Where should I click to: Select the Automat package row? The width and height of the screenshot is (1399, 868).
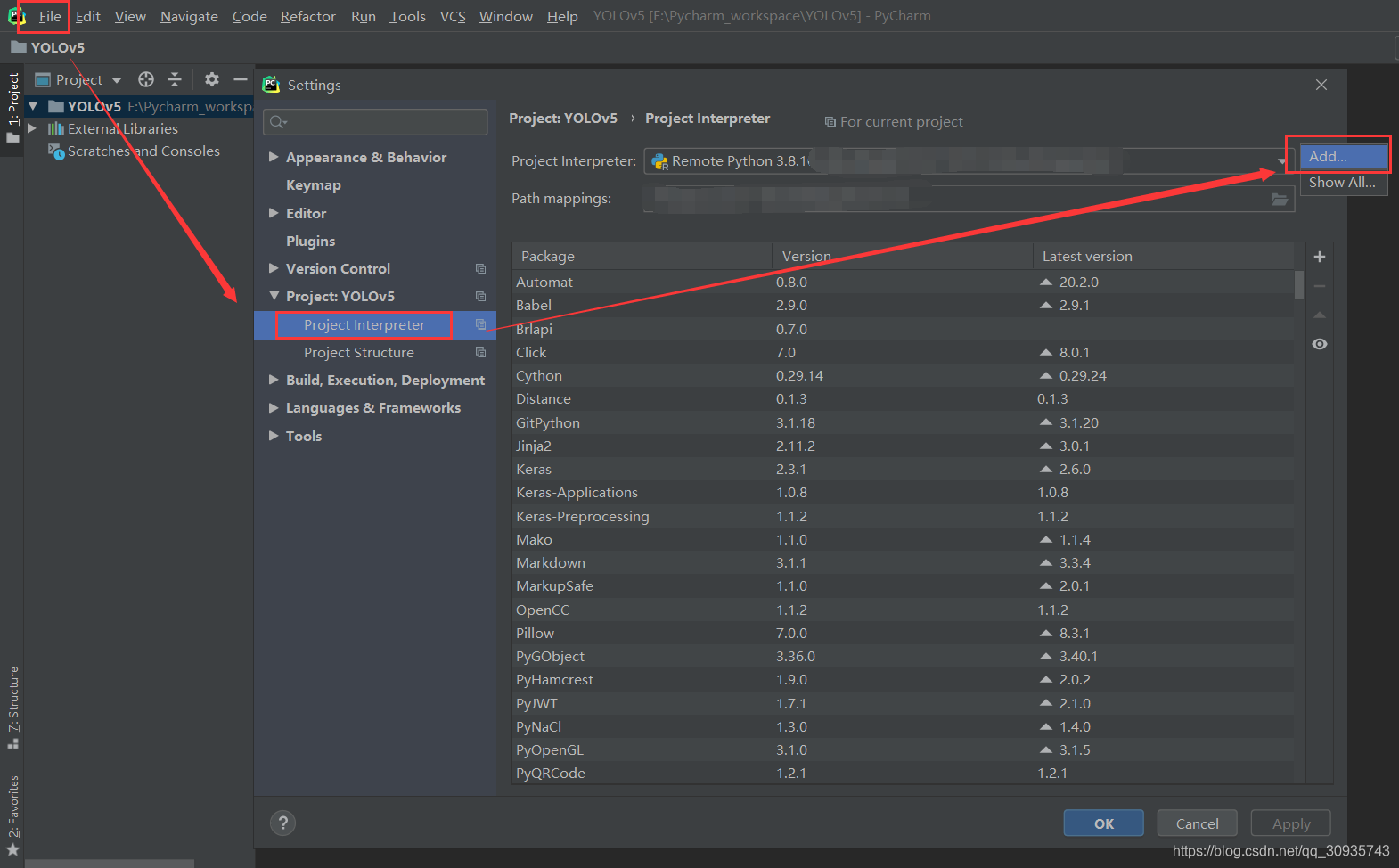point(903,282)
